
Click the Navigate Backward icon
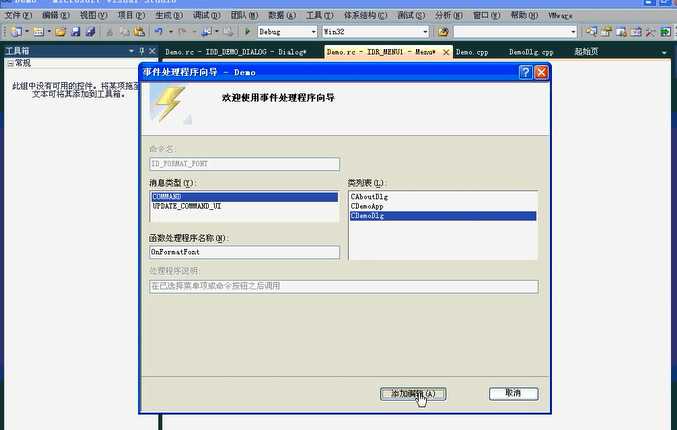[x=206, y=32]
